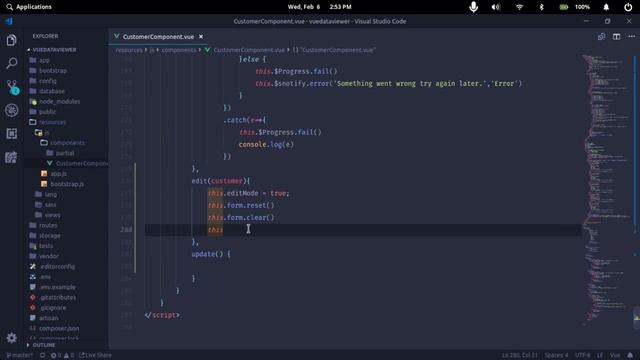Collapse the components folder
Image resolution: width=640 pixels, height=360 pixels.
[x=67, y=143]
